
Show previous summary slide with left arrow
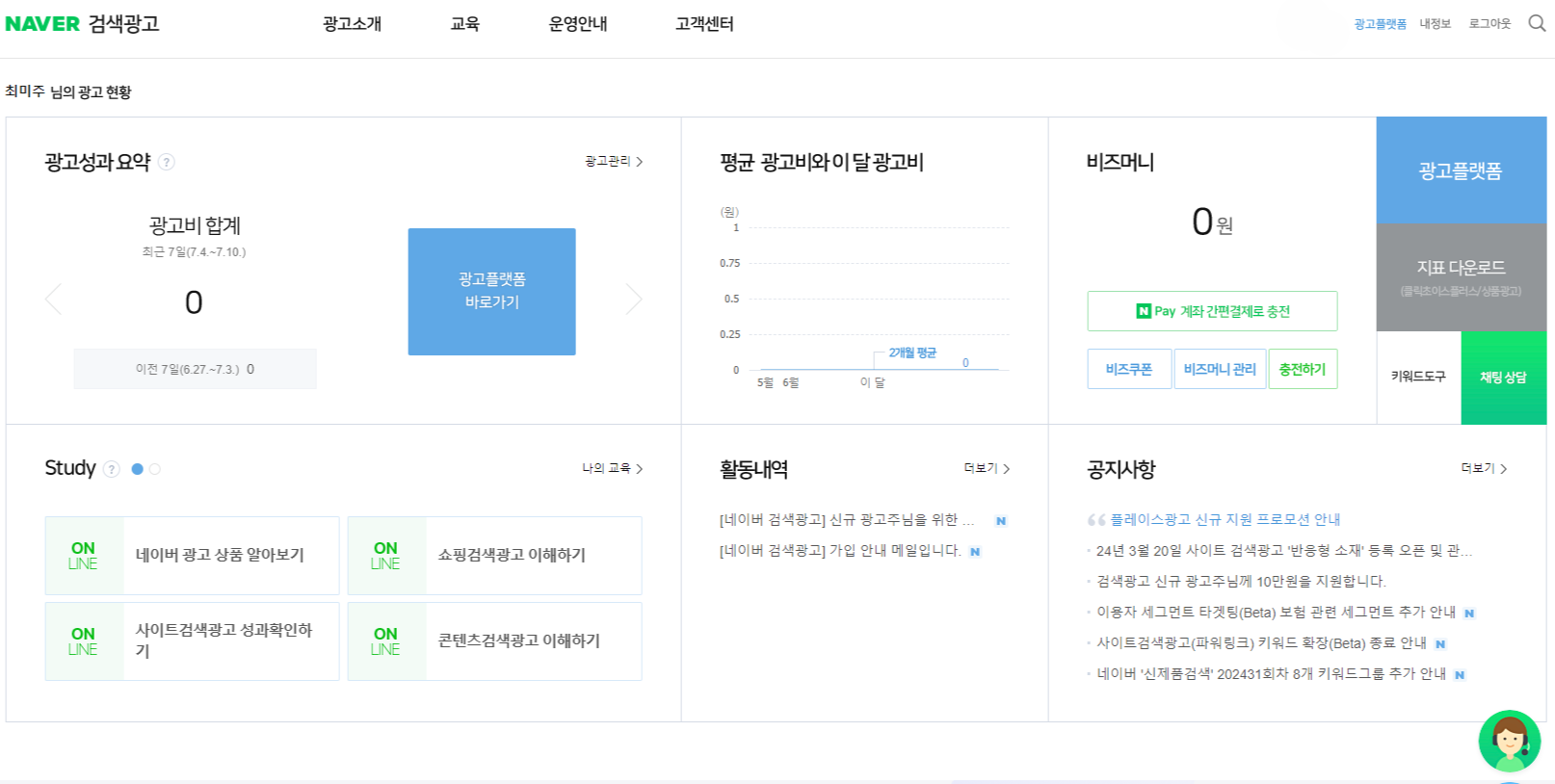point(53,300)
